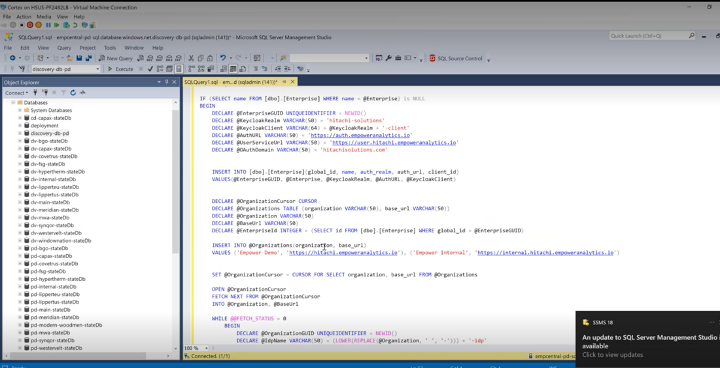Cut selection with the scissors icon
Viewport: 720px width, 368px height.
pos(191,58)
